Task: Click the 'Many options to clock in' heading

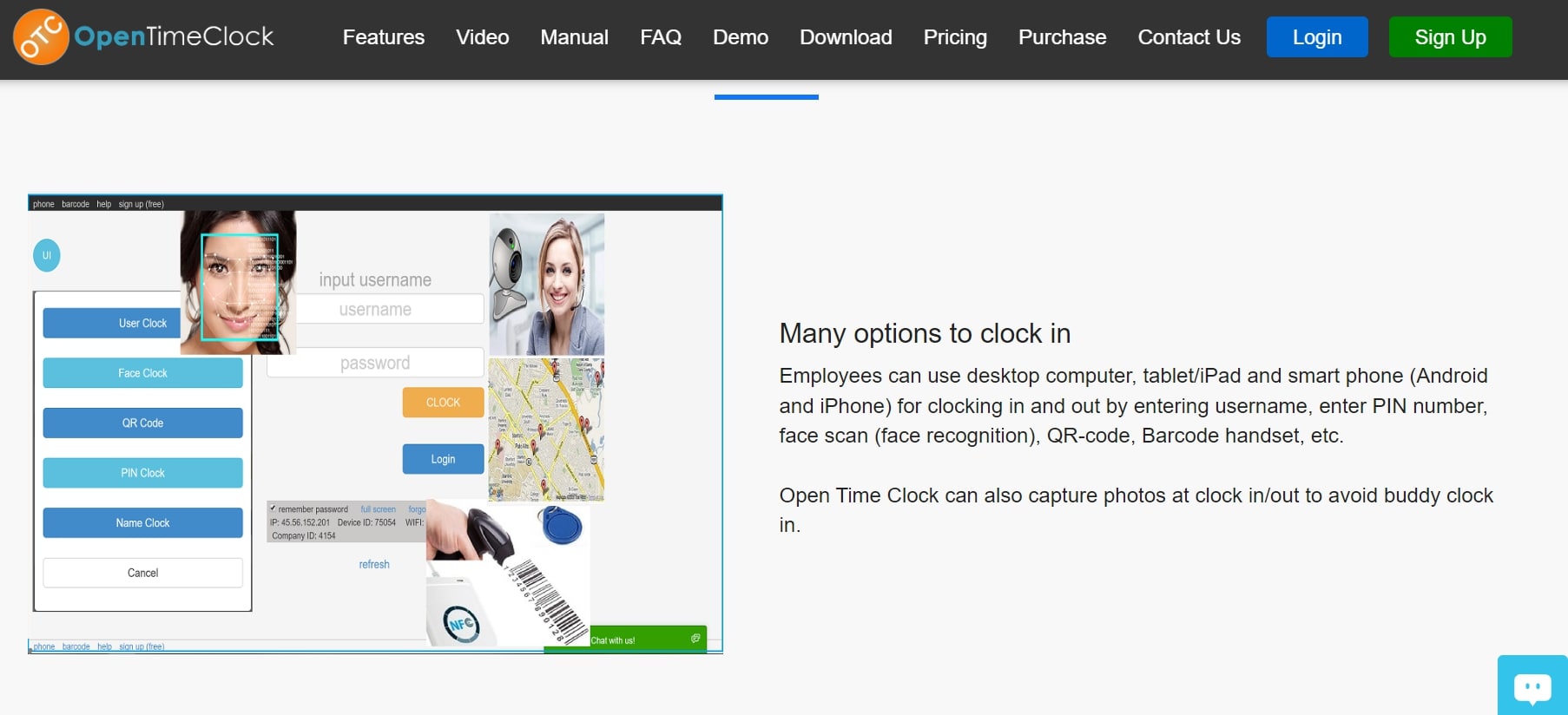Action: [925, 333]
